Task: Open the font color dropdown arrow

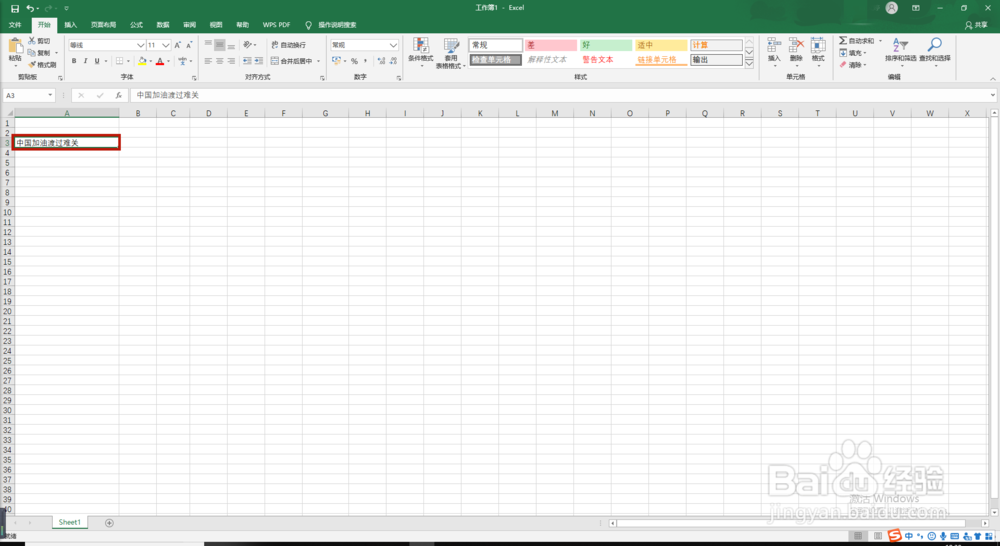Action: click(168, 62)
